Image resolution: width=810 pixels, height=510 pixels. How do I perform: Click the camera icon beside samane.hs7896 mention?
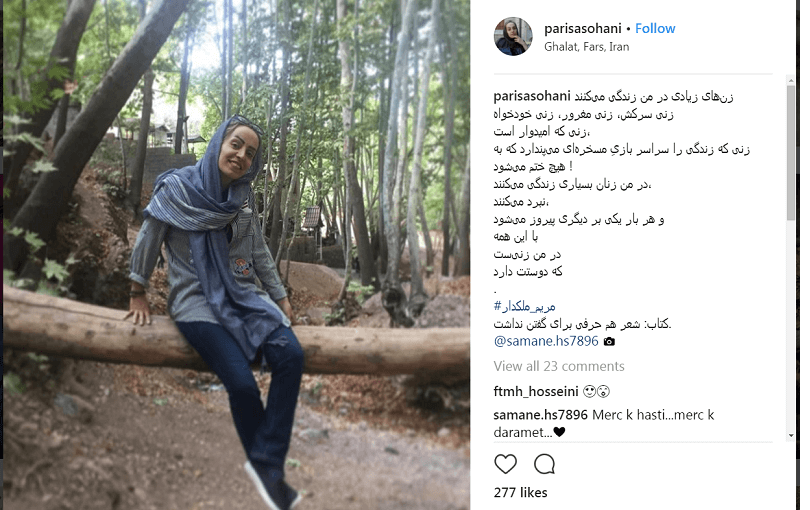coord(610,342)
